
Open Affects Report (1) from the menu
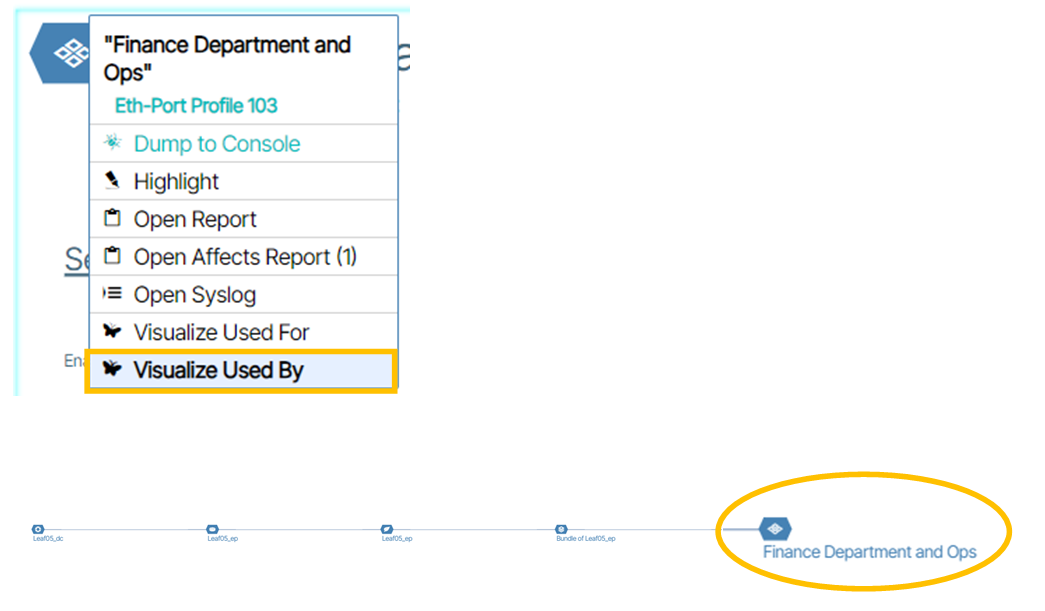(245, 257)
